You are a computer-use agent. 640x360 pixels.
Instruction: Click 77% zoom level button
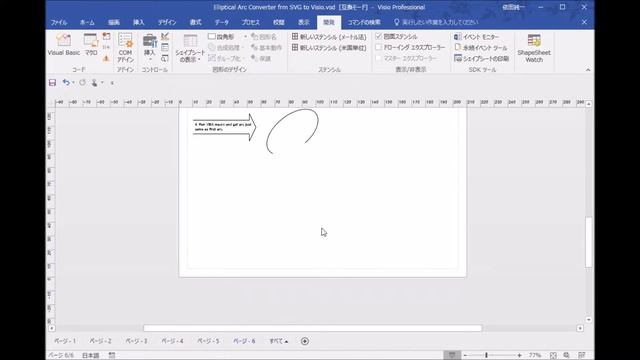coord(535,356)
